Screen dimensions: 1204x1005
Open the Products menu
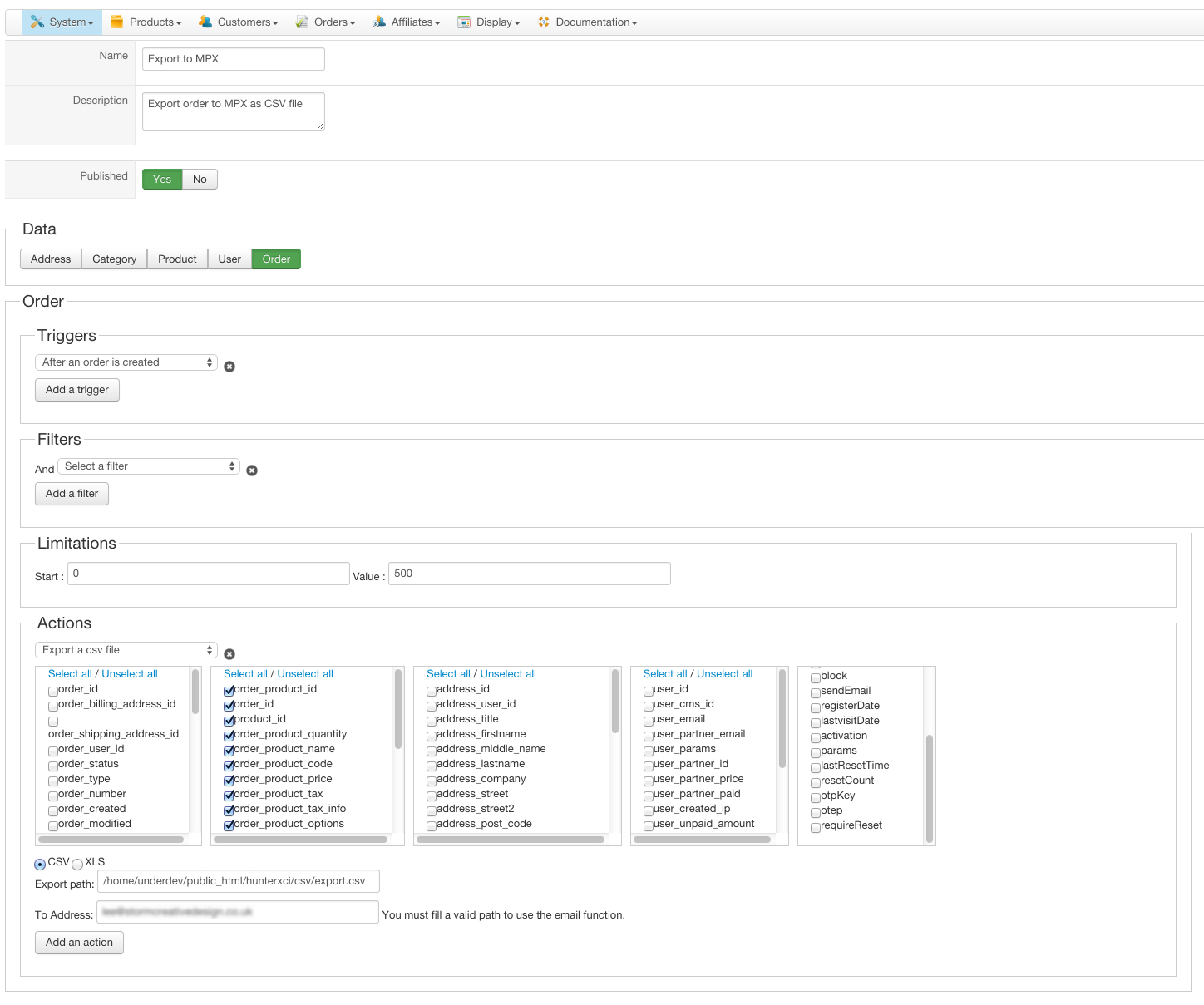(146, 22)
